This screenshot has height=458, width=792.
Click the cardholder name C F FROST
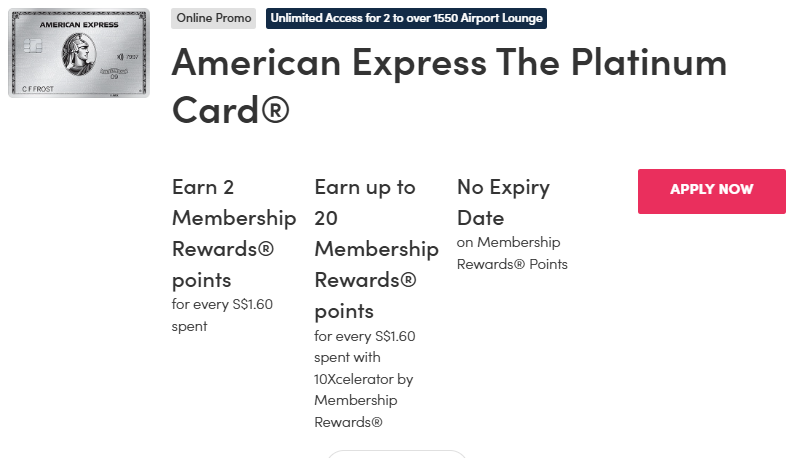37,90
